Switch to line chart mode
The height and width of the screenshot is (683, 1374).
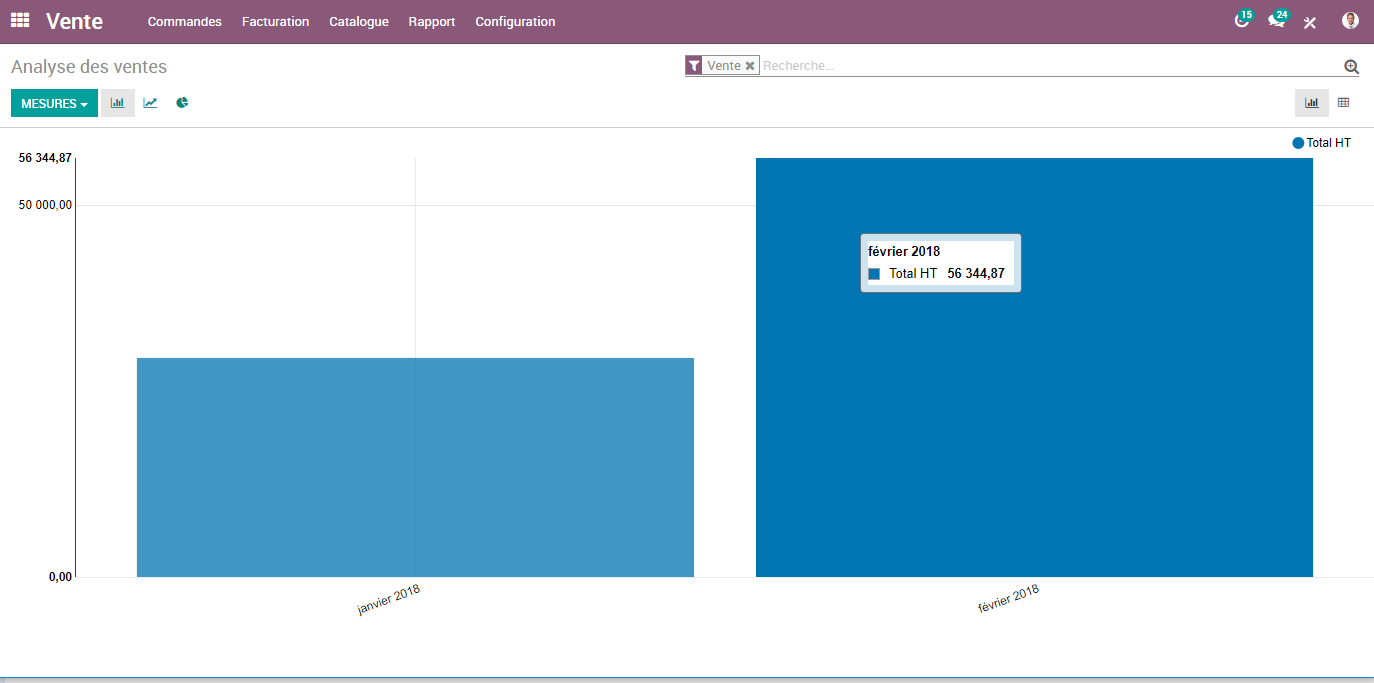coord(150,103)
